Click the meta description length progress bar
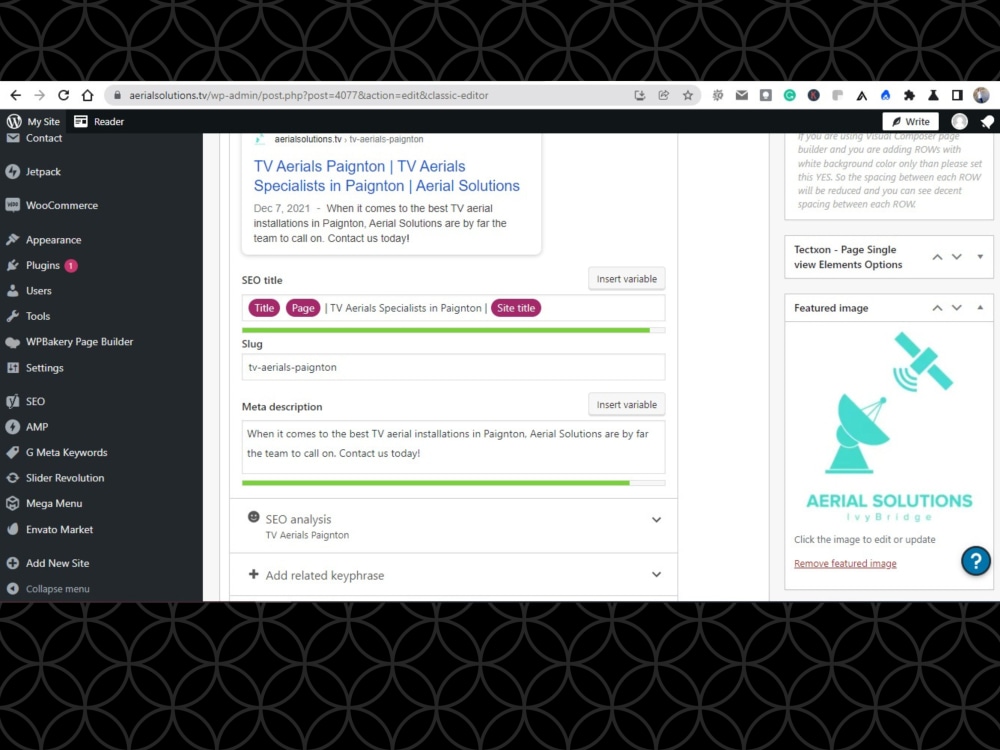The image size is (1000, 750). click(453, 483)
